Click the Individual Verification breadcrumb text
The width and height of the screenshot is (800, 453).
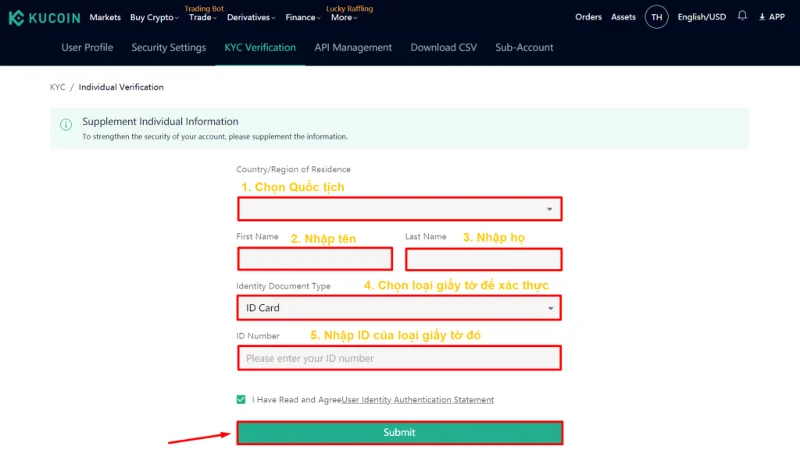click(x=121, y=87)
